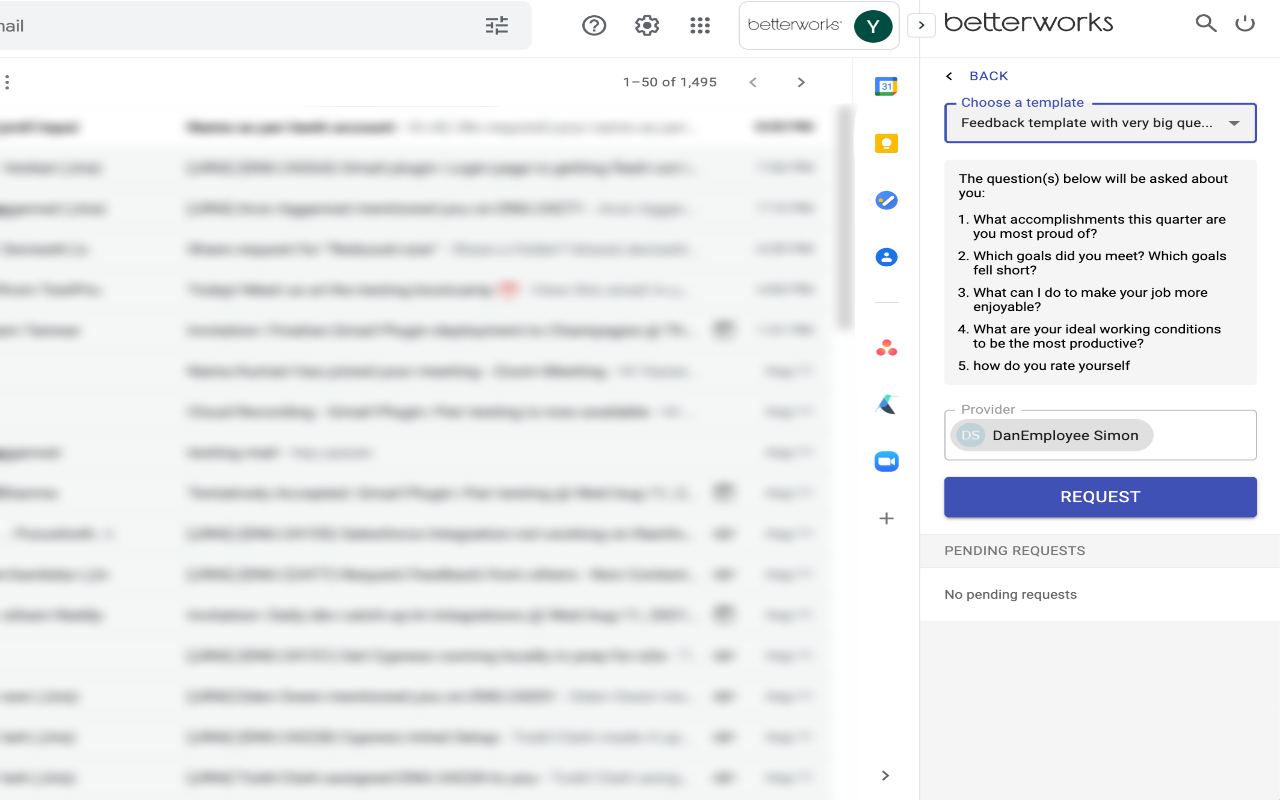Open Gmail settings gear
1280x800 pixels.
[647, 26]
